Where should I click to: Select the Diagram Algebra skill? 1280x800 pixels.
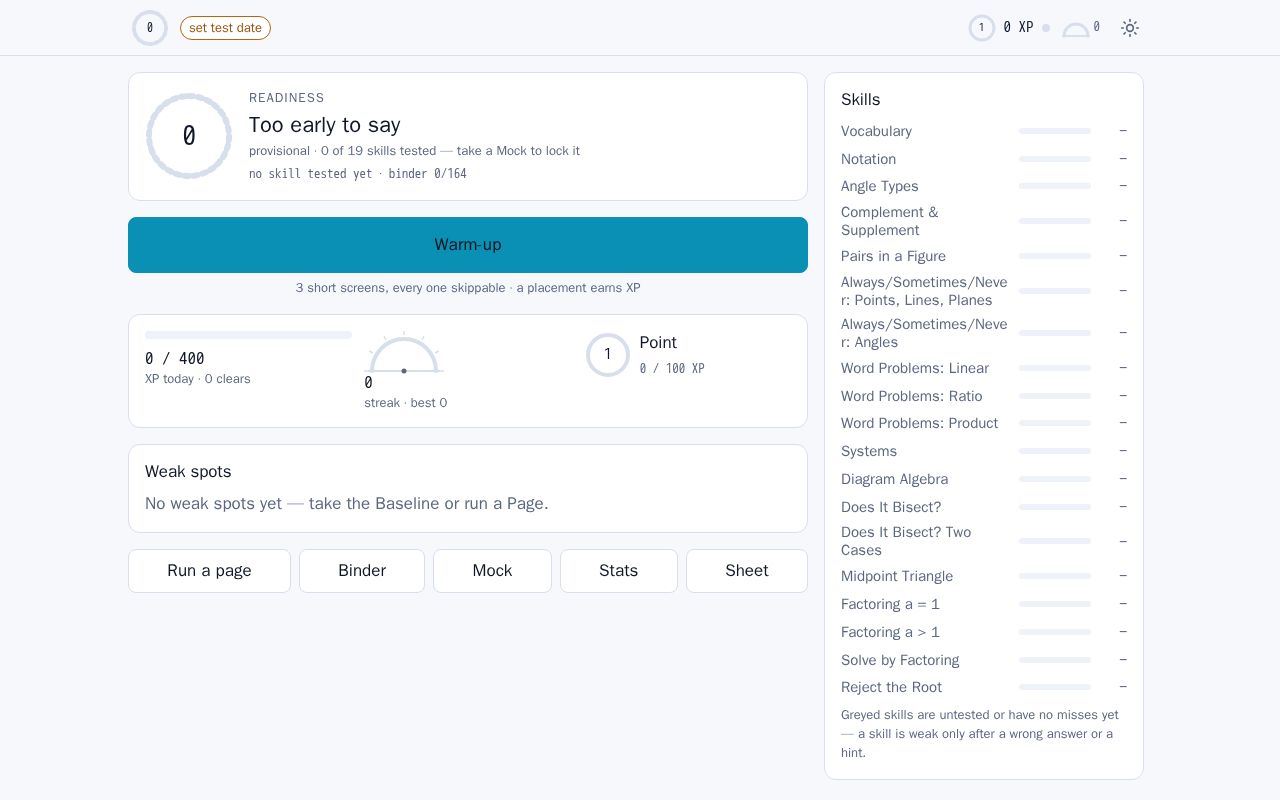pyautogui.click(x=984, y=479)
